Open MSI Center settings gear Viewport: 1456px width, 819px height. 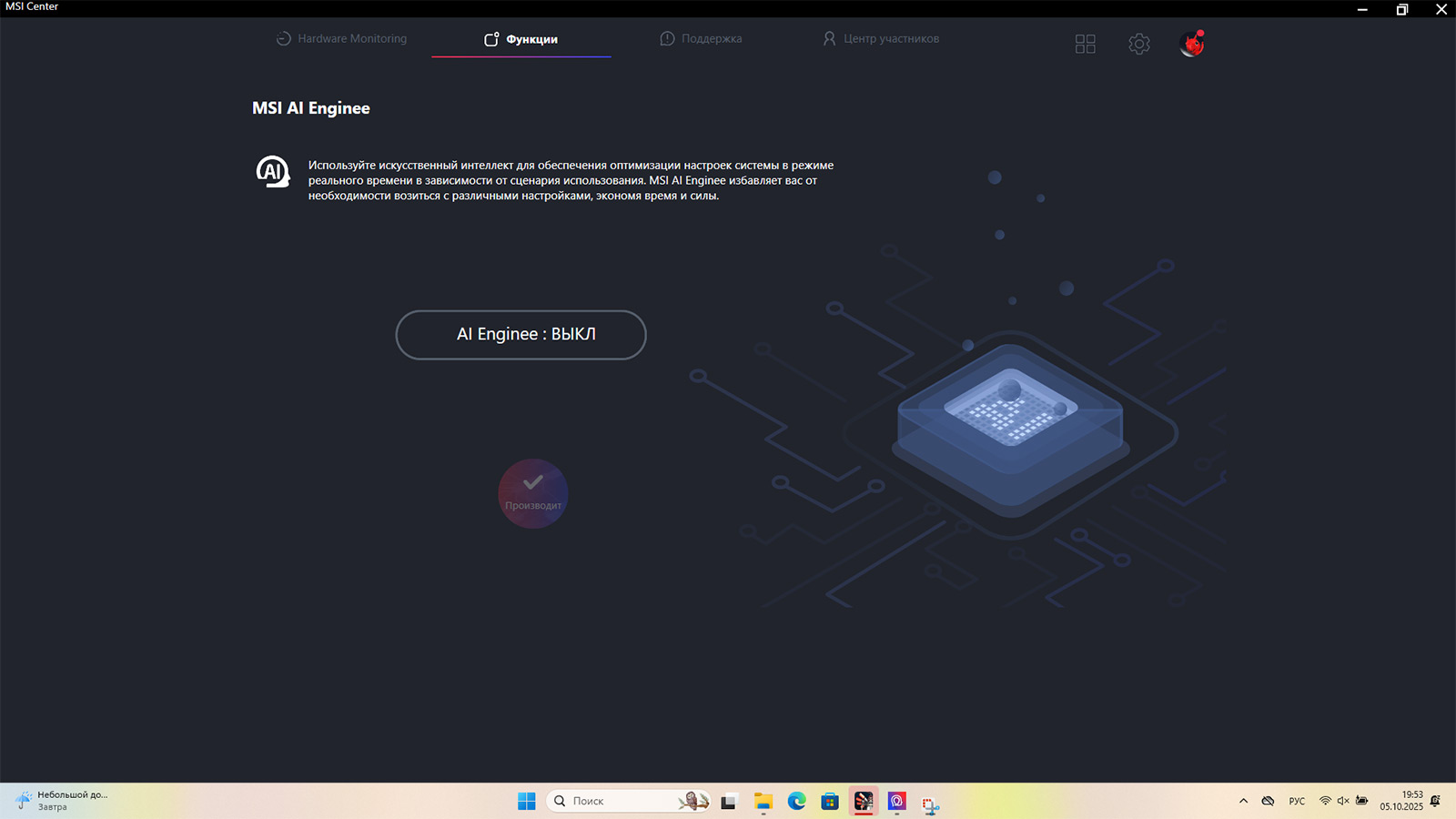[x=1138, y=44]
